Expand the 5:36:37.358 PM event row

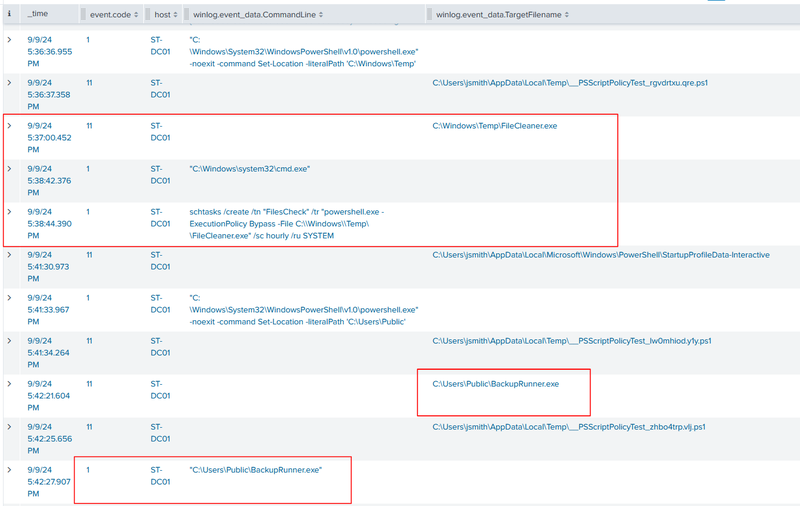point(9,82)
